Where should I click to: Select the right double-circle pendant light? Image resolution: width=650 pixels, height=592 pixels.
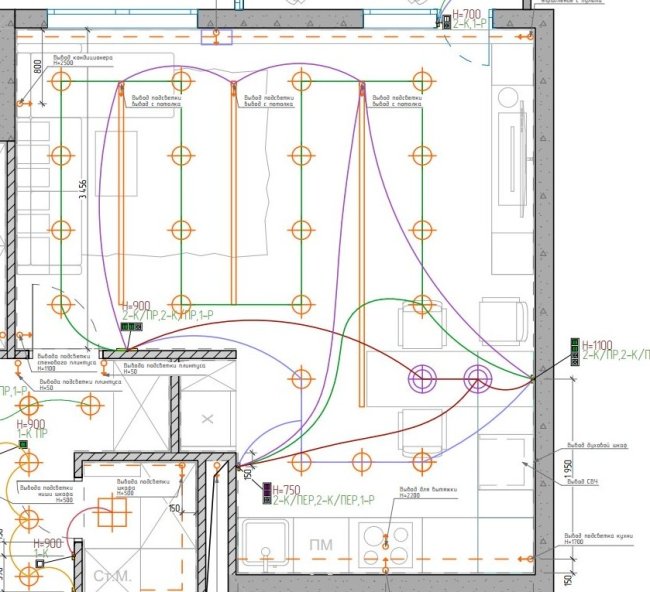tap(478, 378)
